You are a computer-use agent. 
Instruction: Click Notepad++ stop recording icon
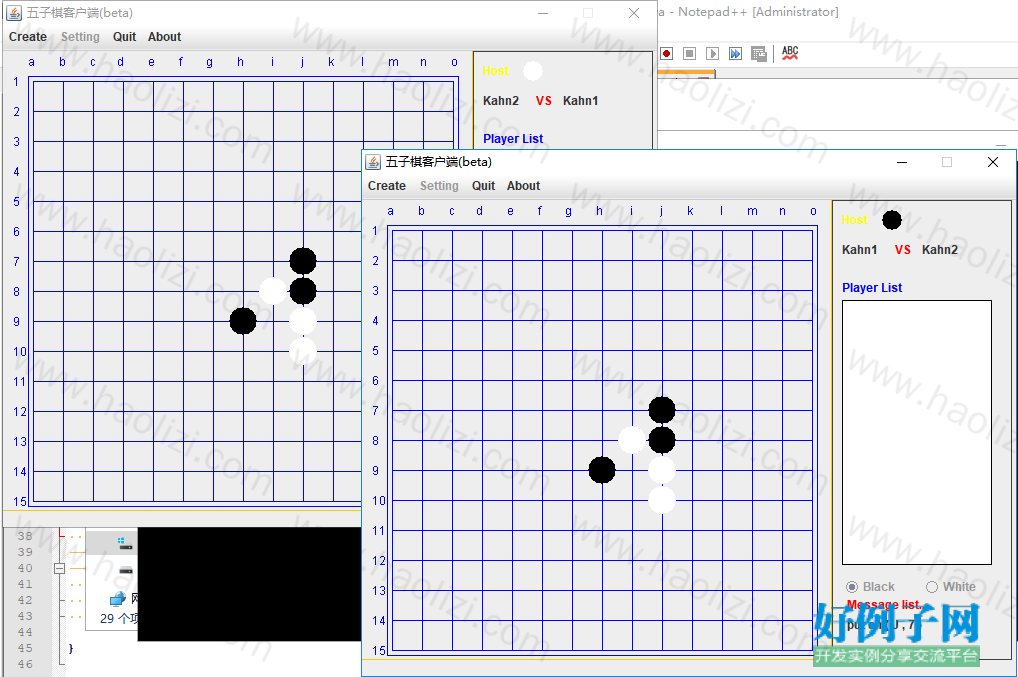689,53
